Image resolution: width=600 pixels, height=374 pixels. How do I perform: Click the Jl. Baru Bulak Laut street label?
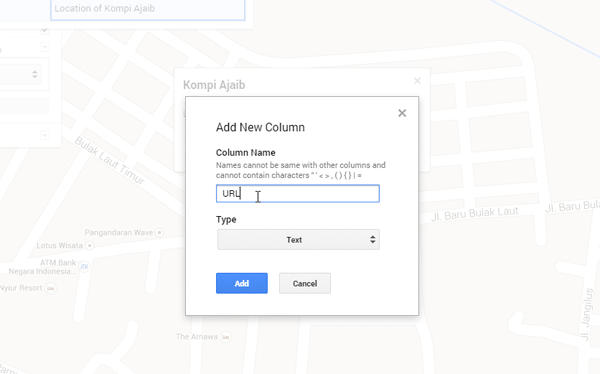click(x=475, y=214)
